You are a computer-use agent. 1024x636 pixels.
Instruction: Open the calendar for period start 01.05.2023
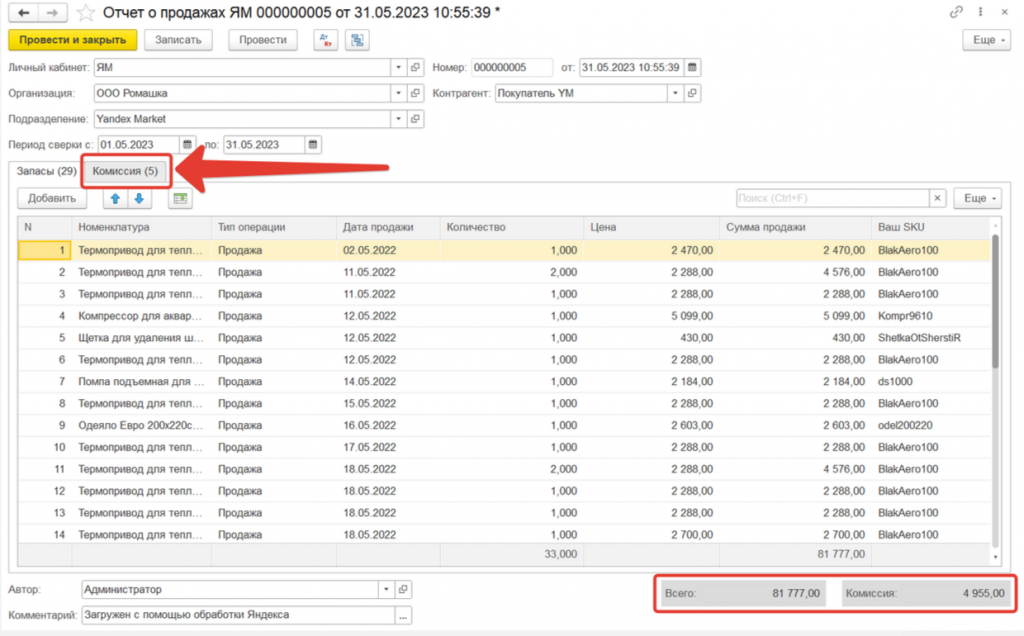coord(188,145)
